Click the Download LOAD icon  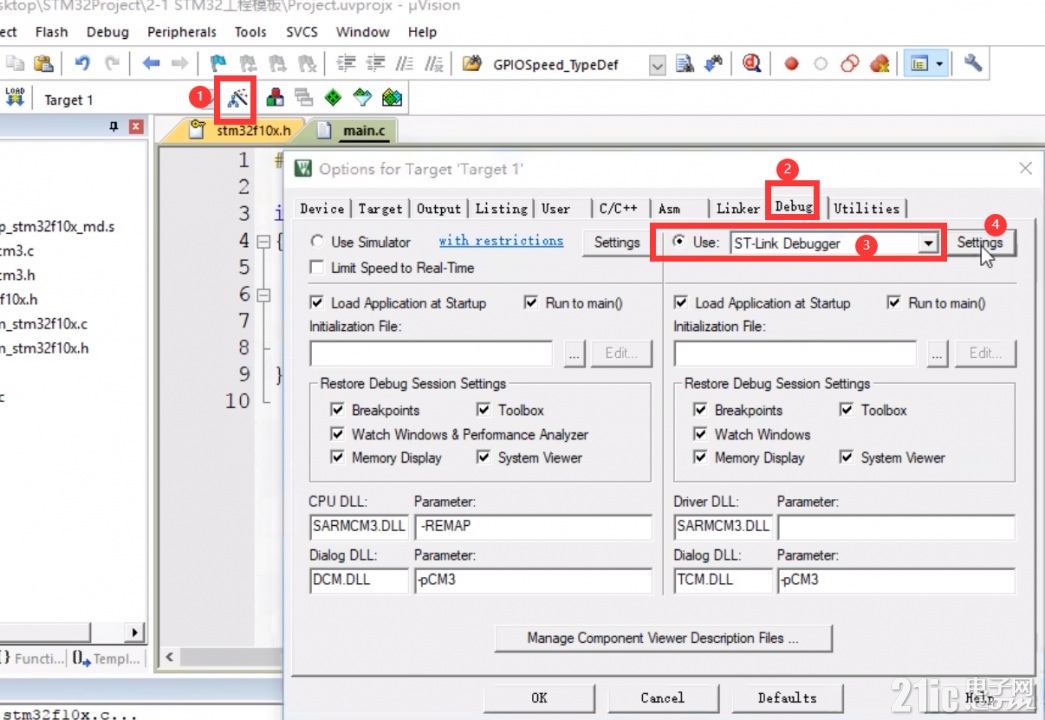point(15,97)
